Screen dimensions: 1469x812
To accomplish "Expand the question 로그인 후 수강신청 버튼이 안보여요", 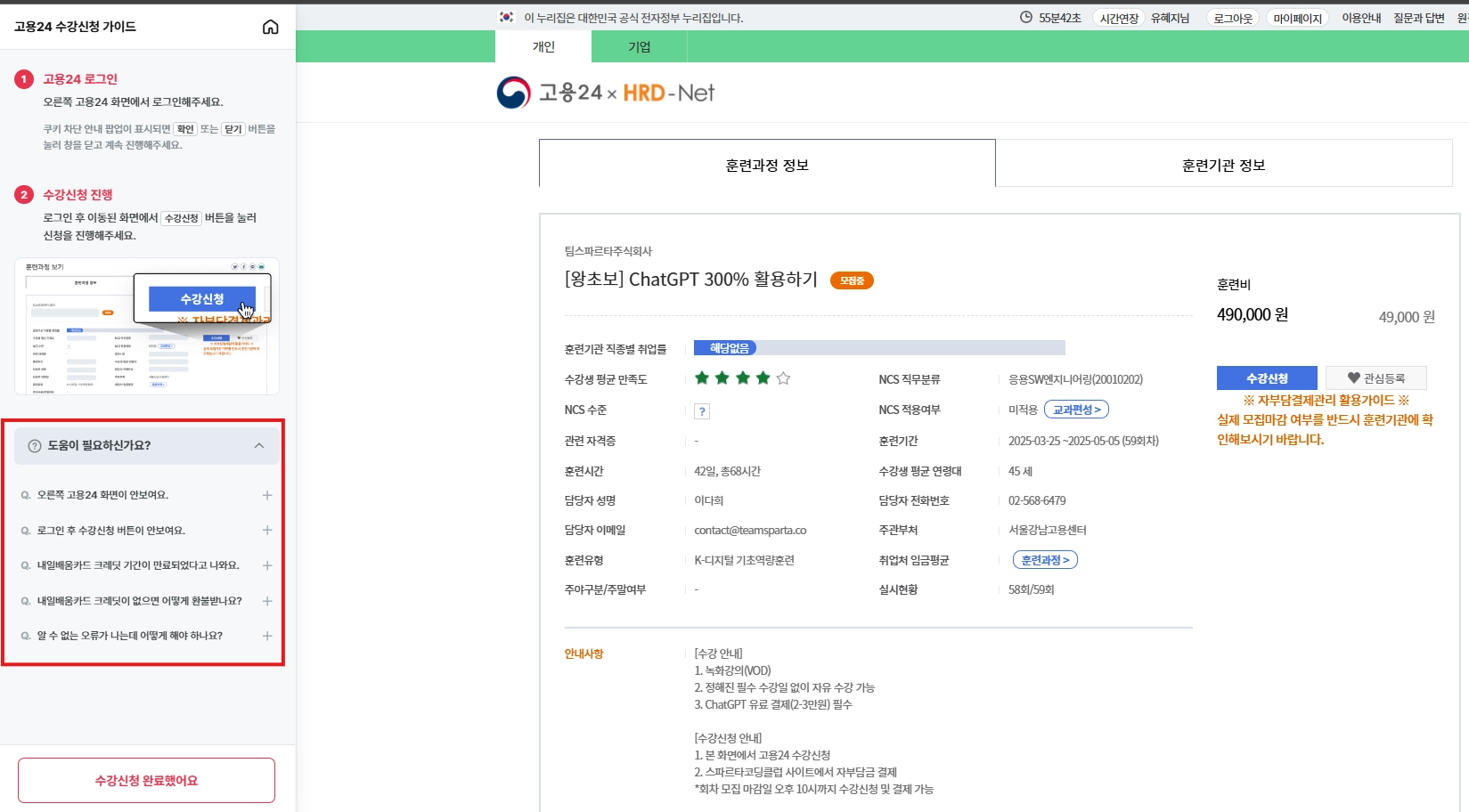I will tap(146, 531).
